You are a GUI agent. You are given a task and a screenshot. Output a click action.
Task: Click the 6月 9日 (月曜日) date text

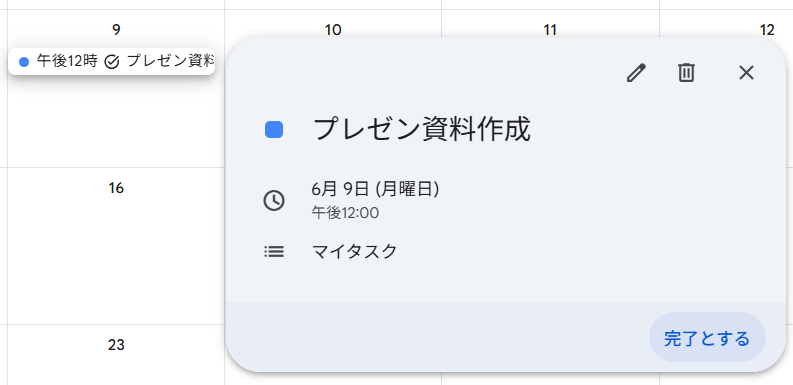coord(375,189)
